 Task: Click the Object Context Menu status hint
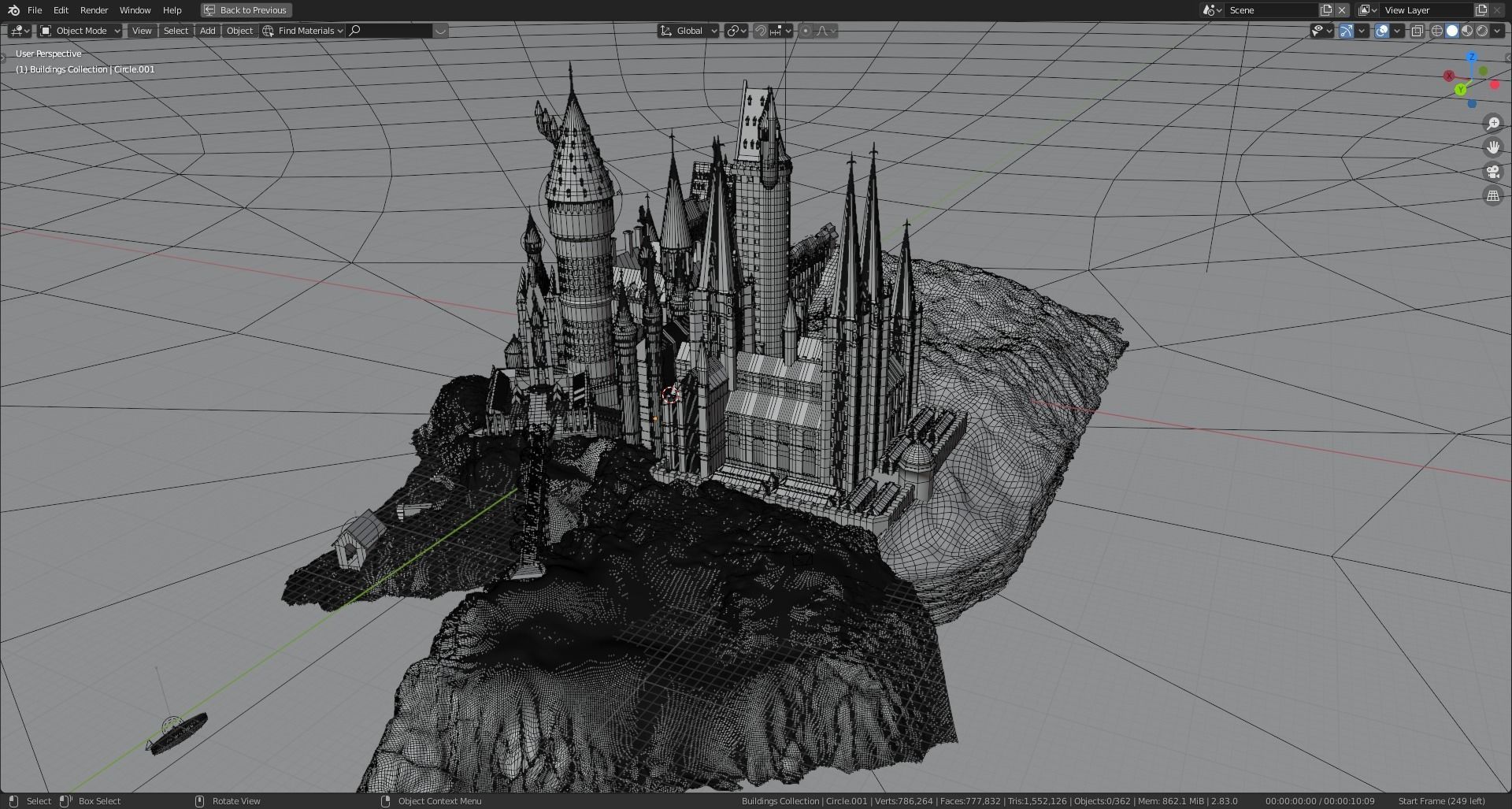coord(439,801)
